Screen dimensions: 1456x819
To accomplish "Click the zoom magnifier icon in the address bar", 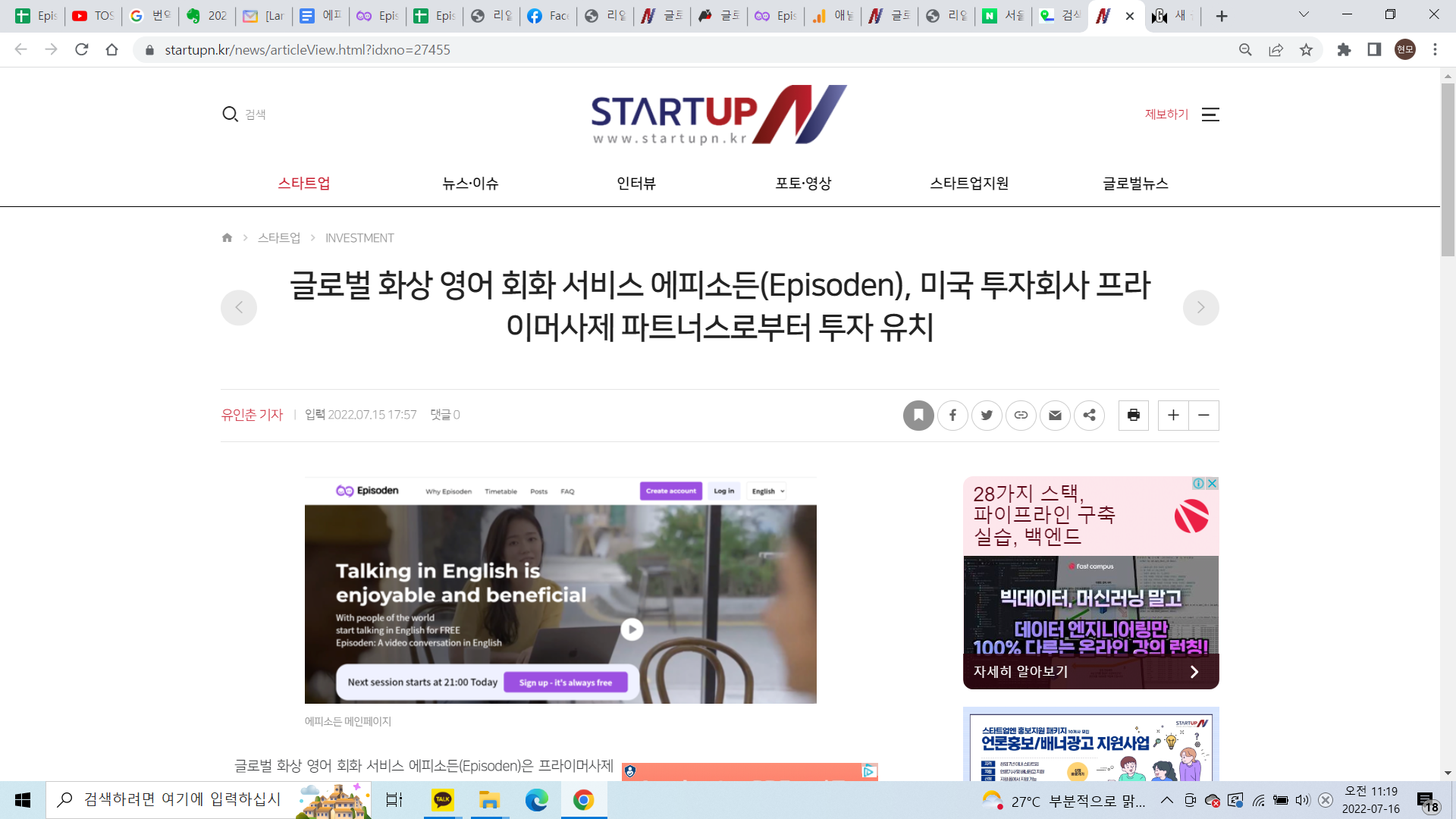I will [x=1245, y=49].
